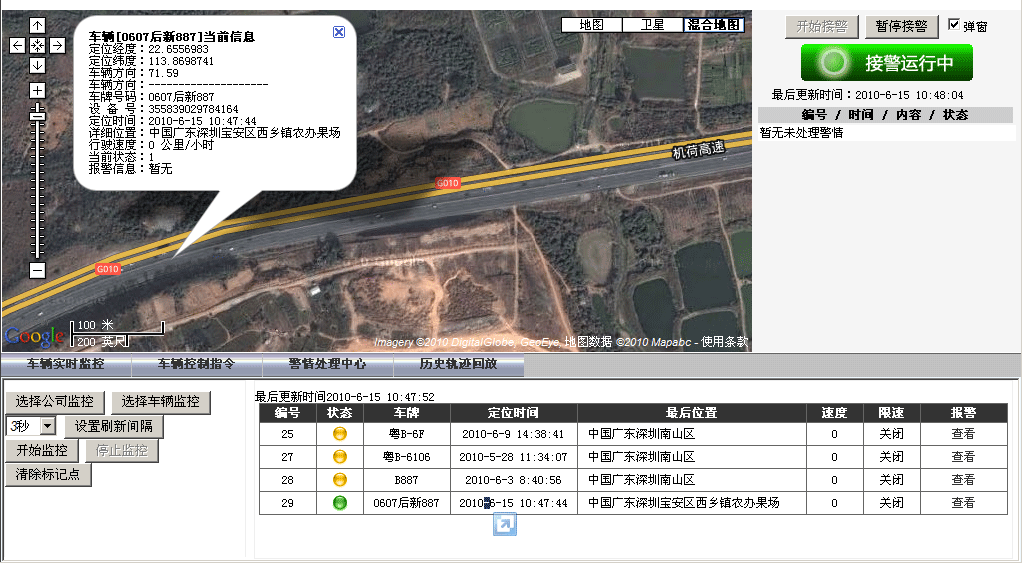The width and height of the screenshot is (1023, 563).
Task: Click the map zoom slider handle
Action: pos(37,116)
